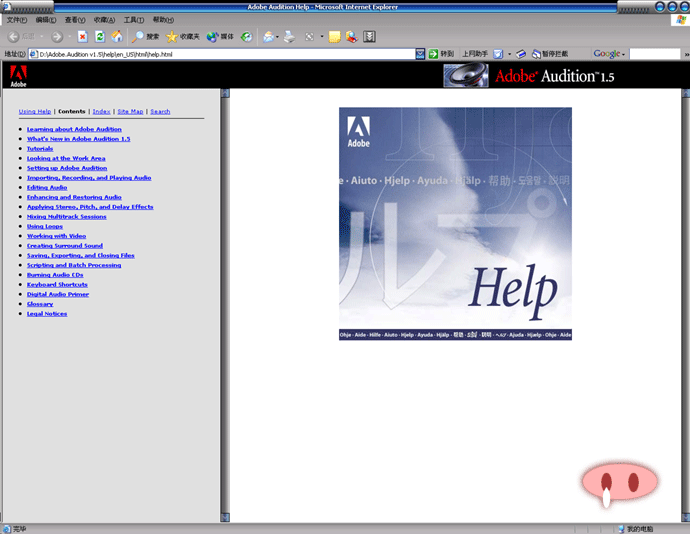Click the eraser icon in assistant toolbar

(521, 54)
